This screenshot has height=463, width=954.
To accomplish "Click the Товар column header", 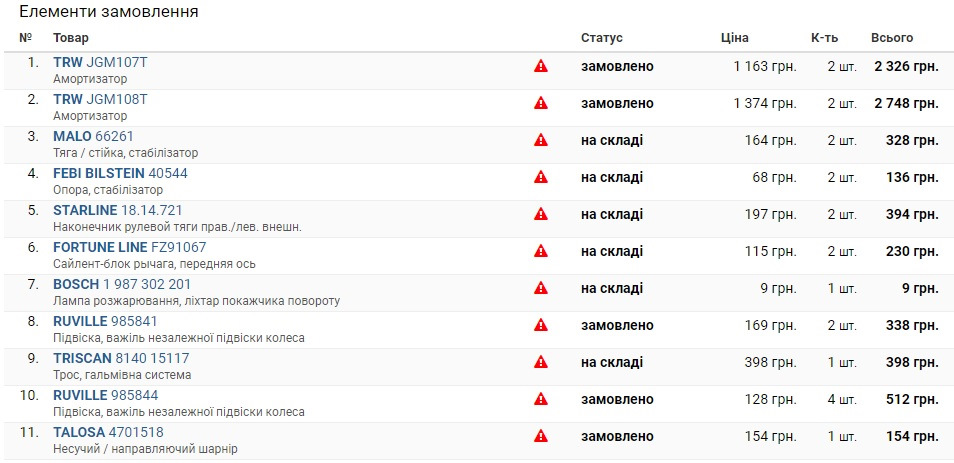I will (x=71, y=38).
